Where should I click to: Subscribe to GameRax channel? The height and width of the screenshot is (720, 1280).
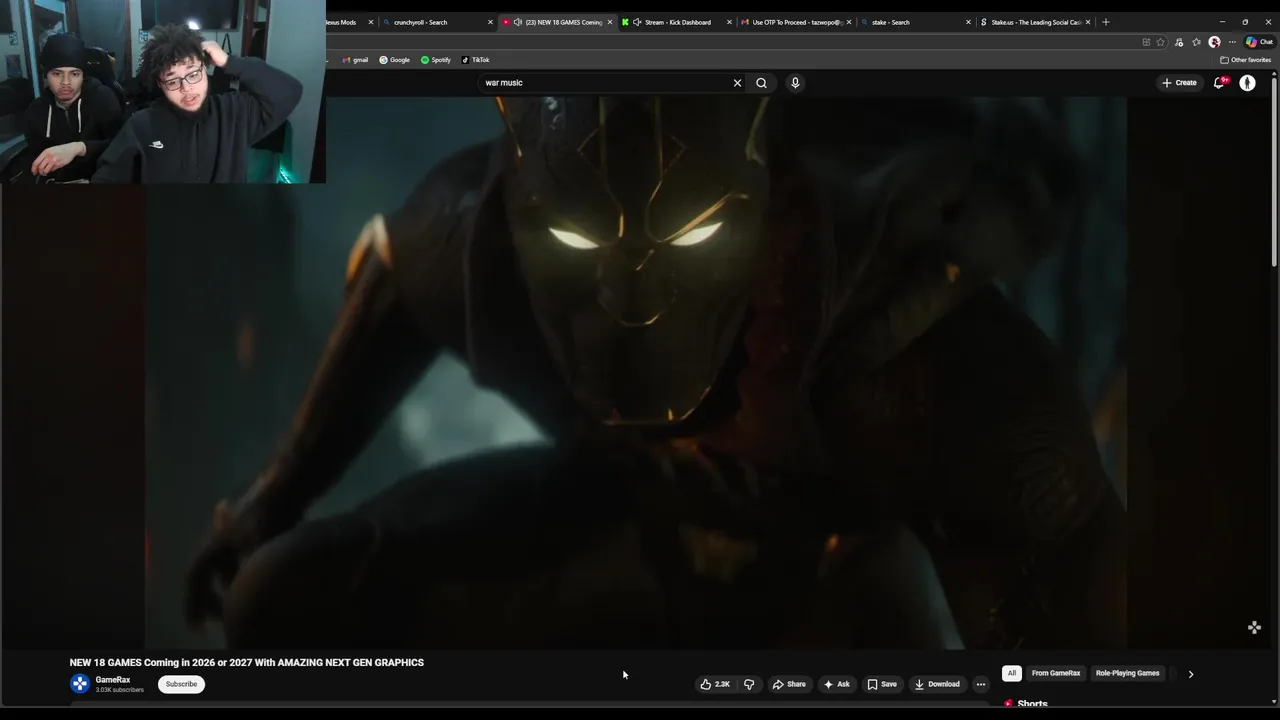click(x=181, y=684)
